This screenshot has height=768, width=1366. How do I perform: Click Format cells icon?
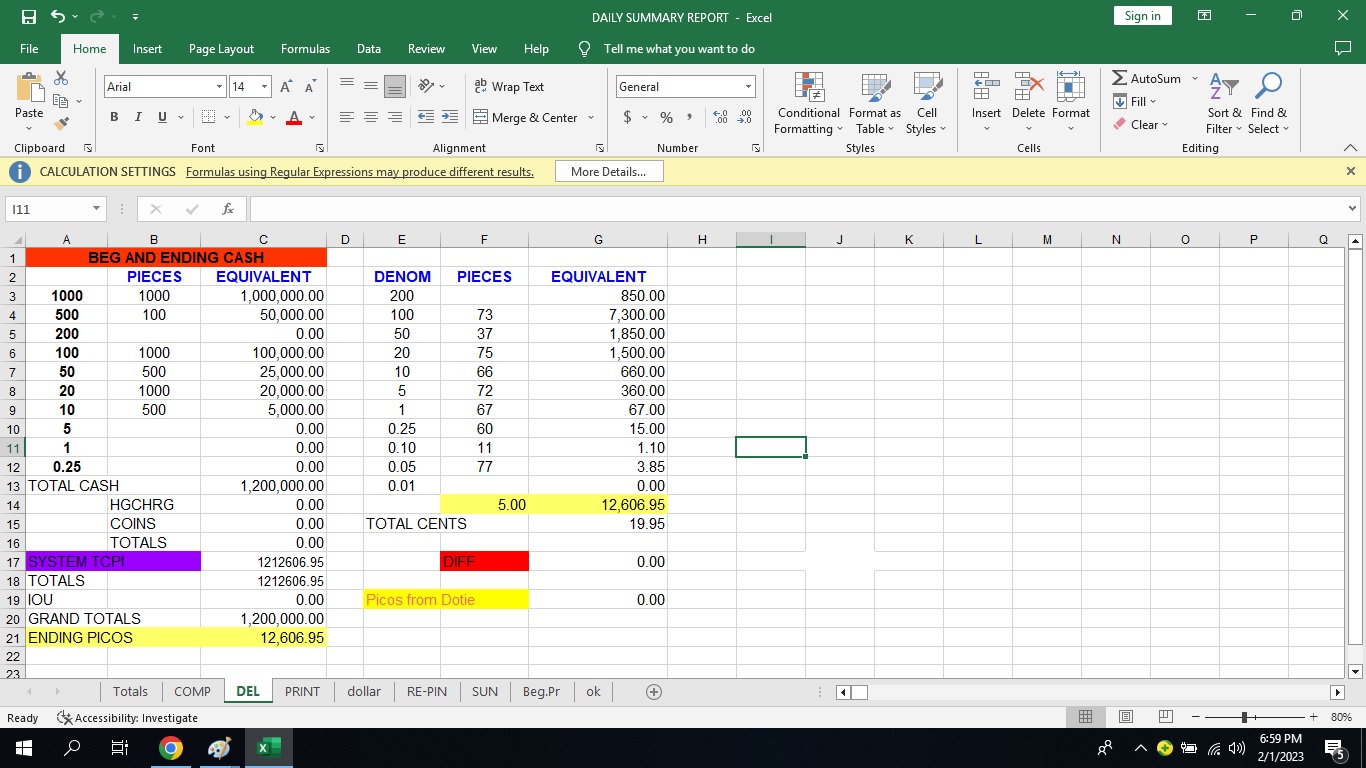(x=1070, y=87)
